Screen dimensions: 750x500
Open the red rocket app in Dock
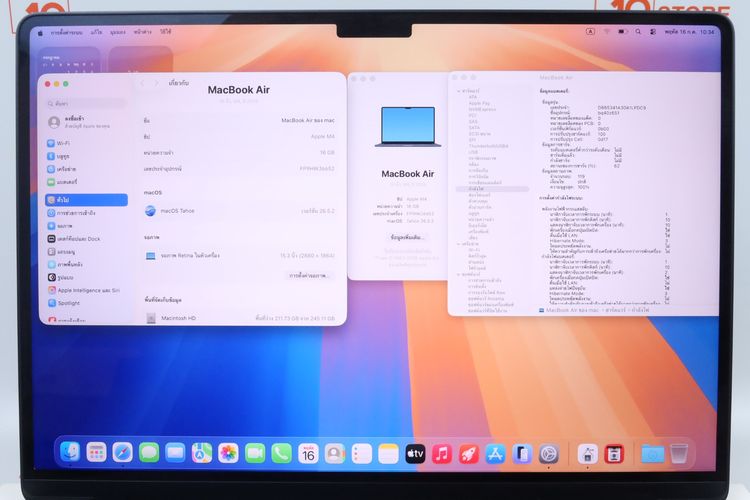[469, 454]
